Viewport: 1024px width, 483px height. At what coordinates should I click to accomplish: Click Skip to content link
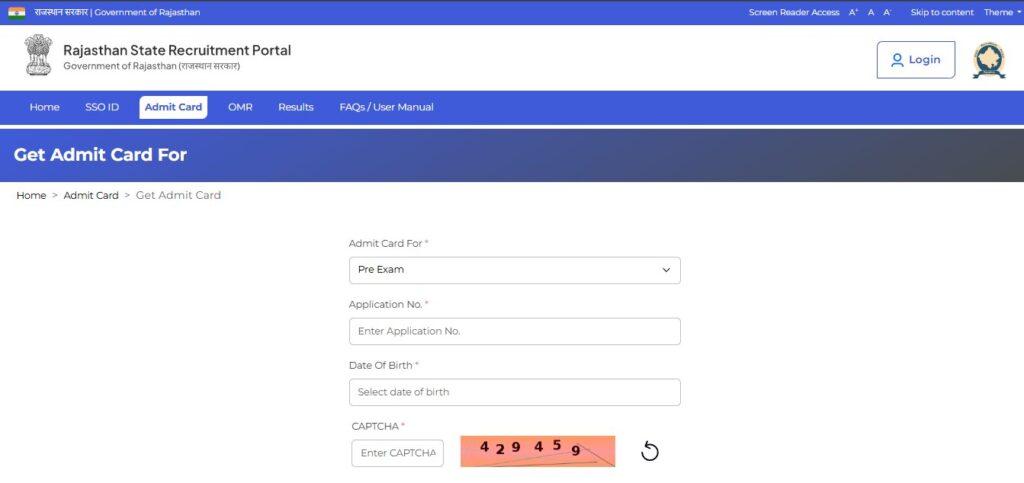(x=942, y=12)
